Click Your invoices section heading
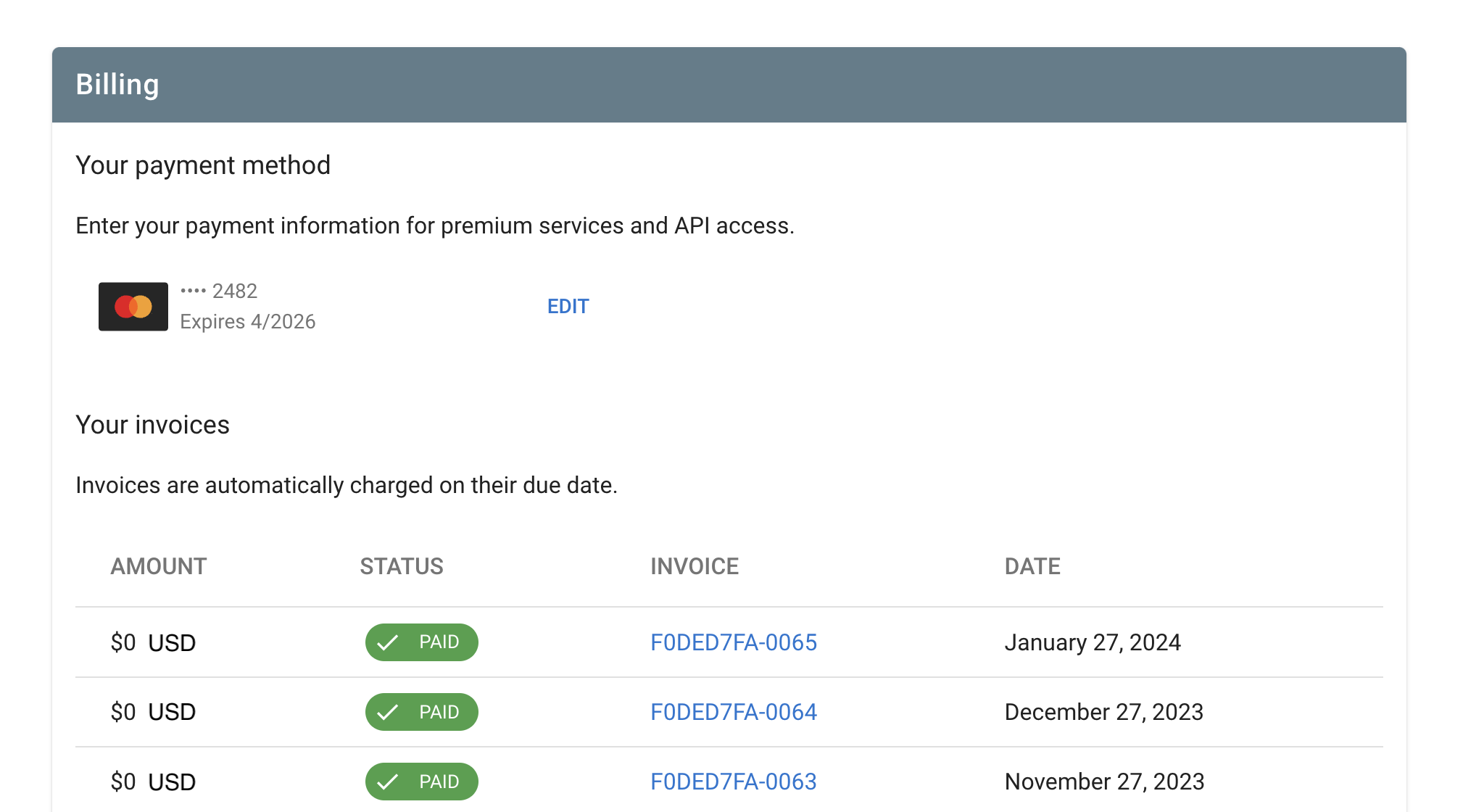The width and height of the screenshot is (1463, 812). [152, 425]
